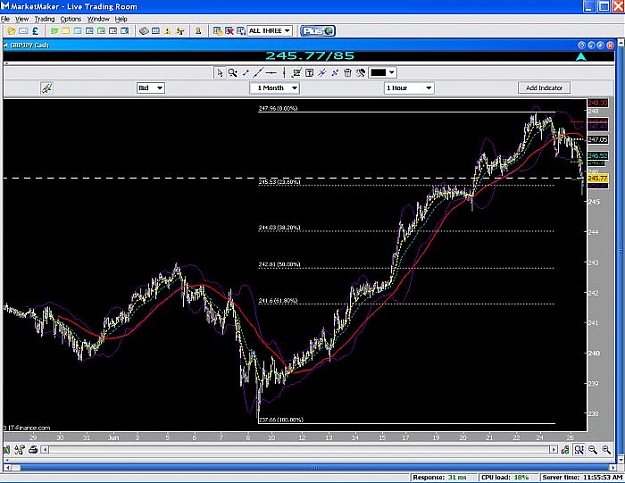Click the chart scrollbar right arrow
Image resolution: width=625 pixels, height=483 pixels.
click(553, 450)
